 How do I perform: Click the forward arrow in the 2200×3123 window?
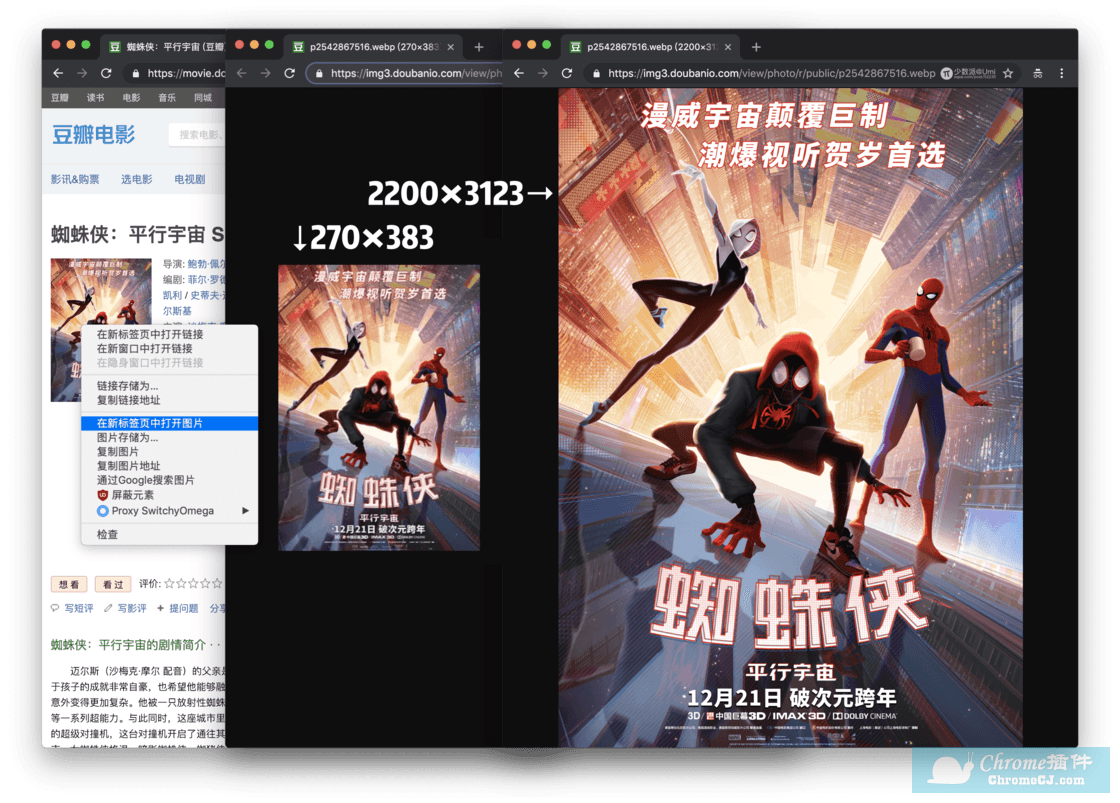coord(543,73)
